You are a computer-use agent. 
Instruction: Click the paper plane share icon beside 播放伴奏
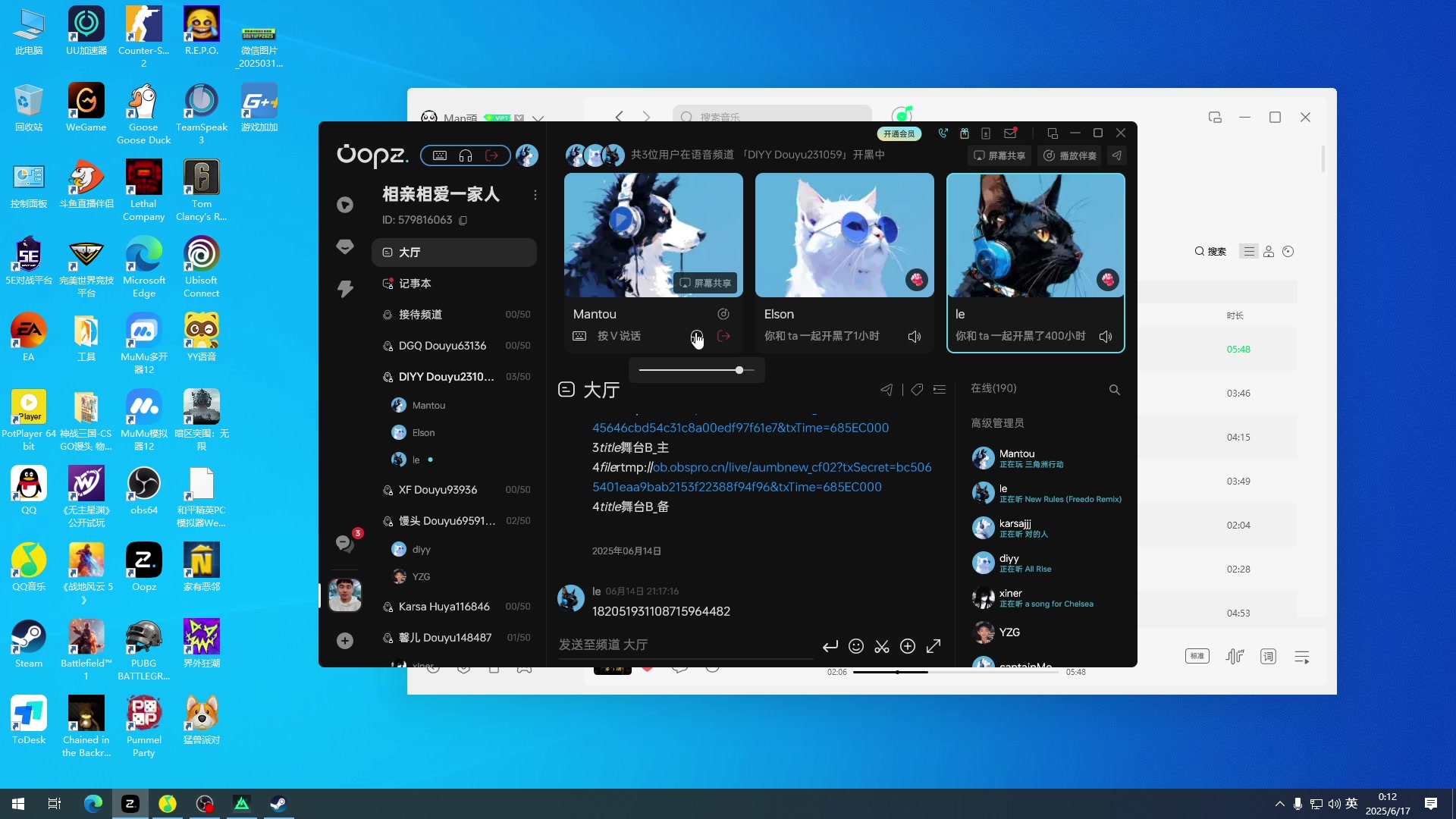click(1117, 155)
